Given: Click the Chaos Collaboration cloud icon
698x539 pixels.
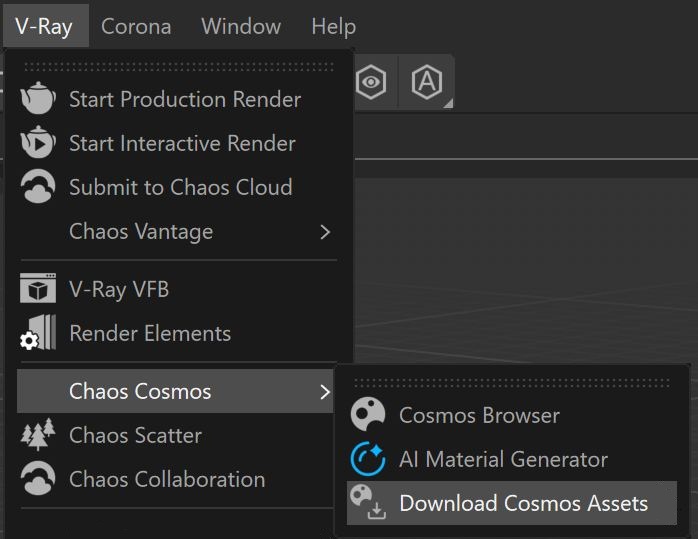Looking at the screenshot, I should tap(38, 479).
